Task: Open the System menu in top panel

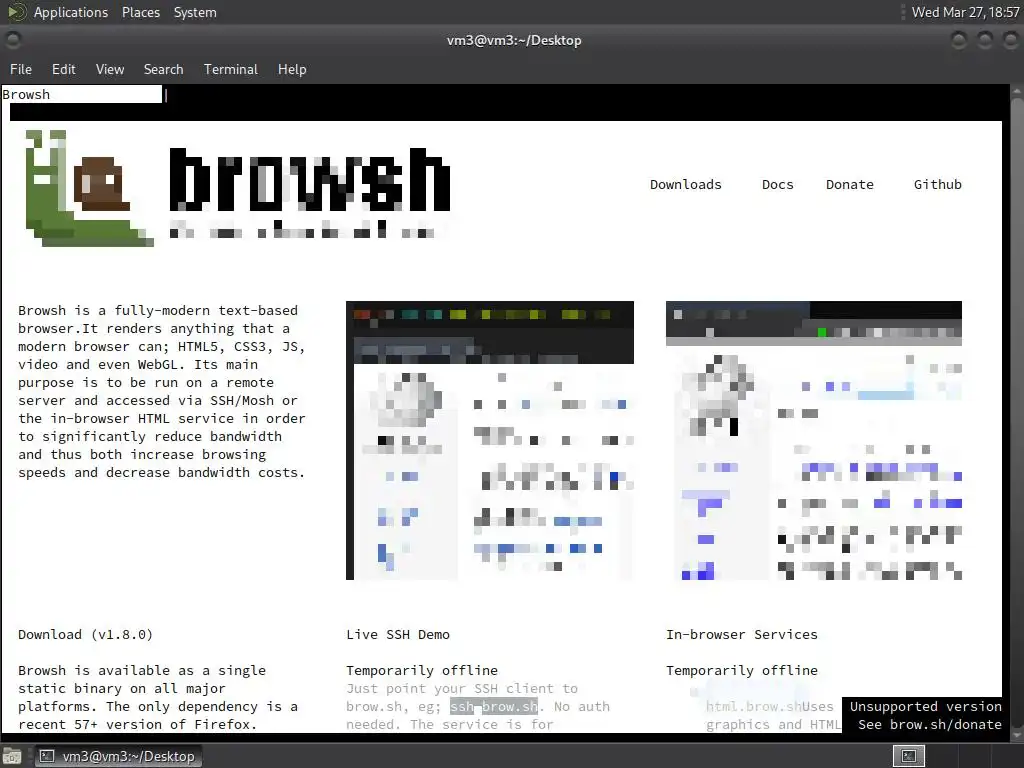Action: [195, 12]
